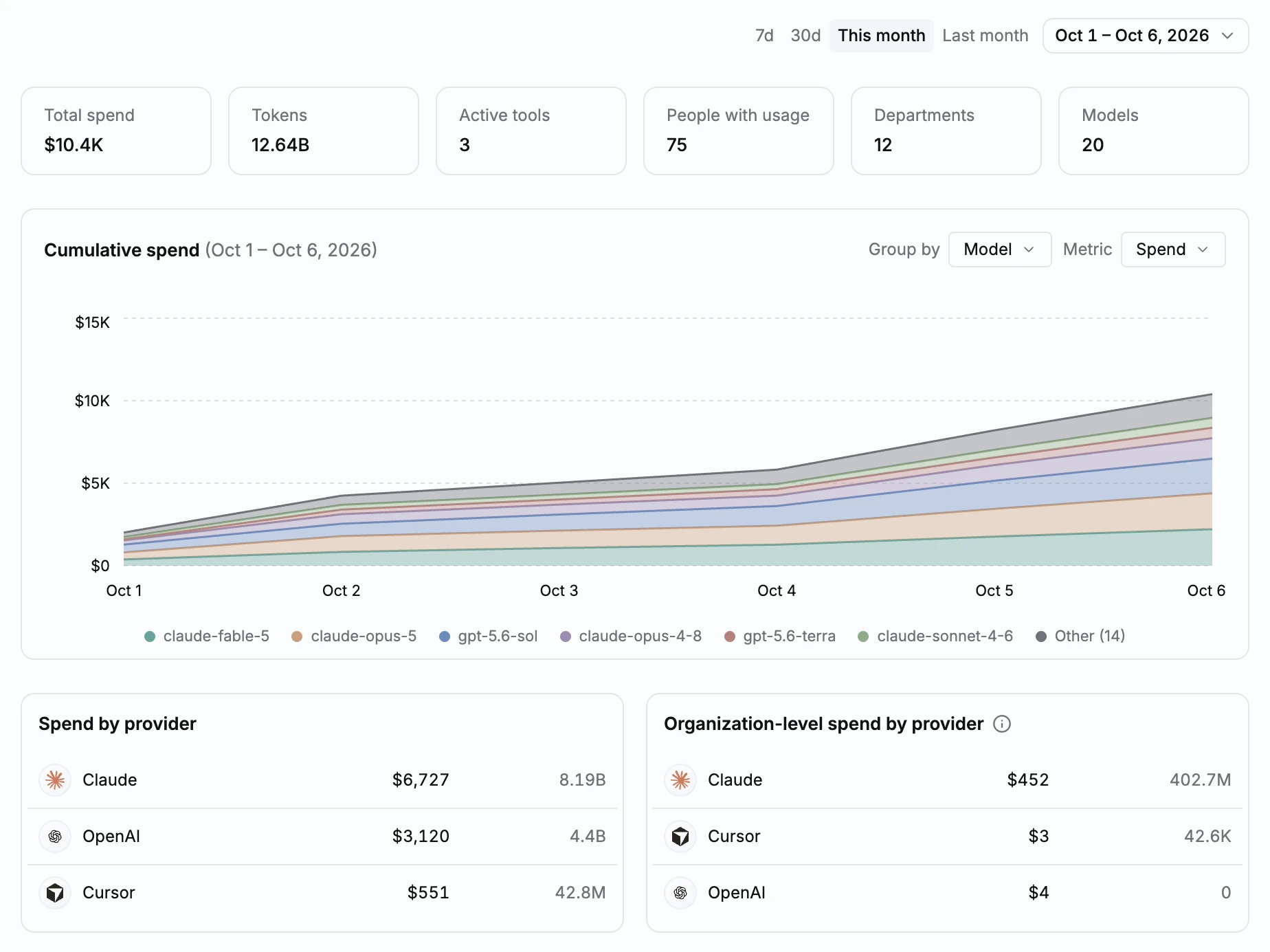Click the Claude icon in Organization-level spend
This screenshot has height=952, width=1270.
click(x=680, y=780)
